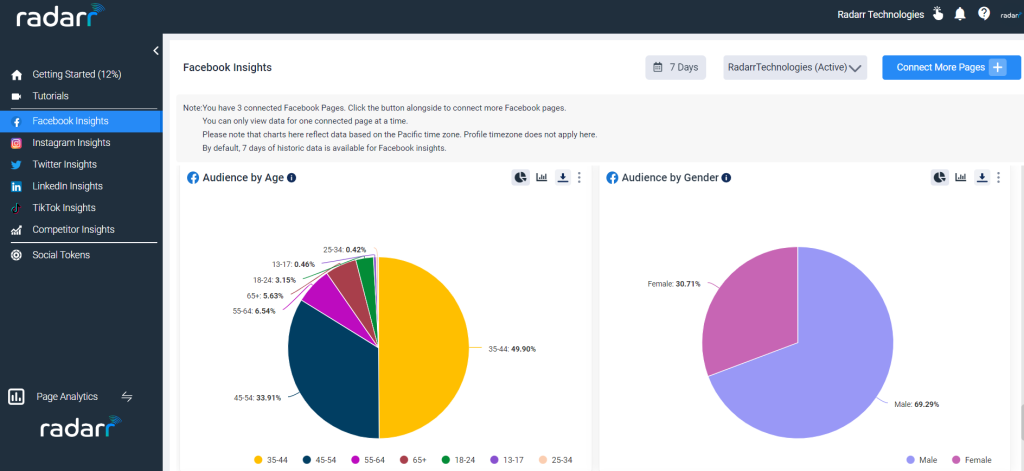Viewport: 1024px width, 471px height.
Task: Toggle the 55-64 legend item
Action: (368, 460)
